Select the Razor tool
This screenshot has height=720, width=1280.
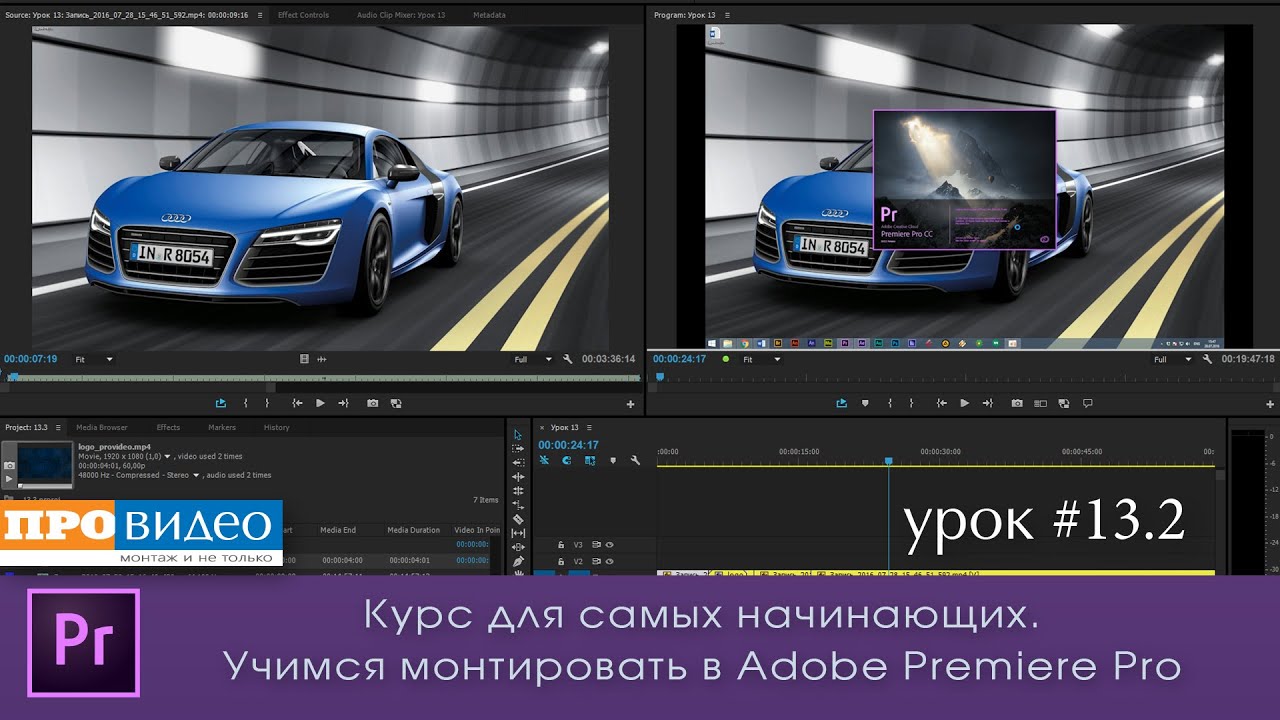[x=518, y=519]
